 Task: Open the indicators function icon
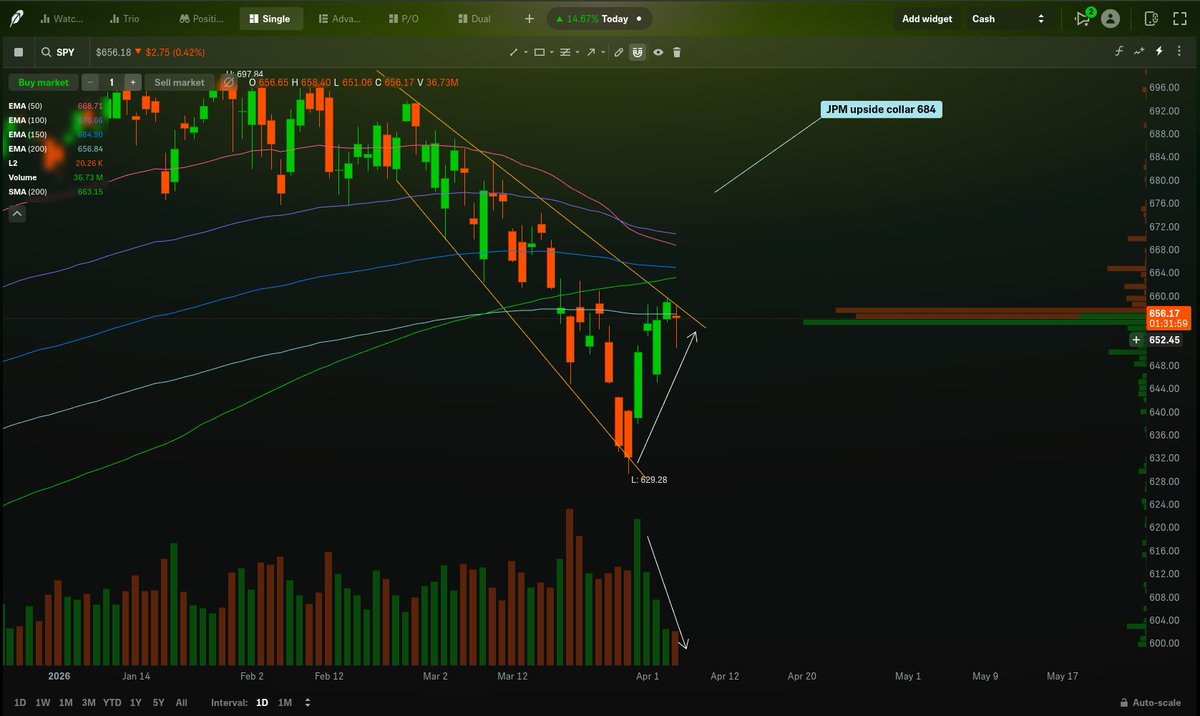(x=1121, y=51)
